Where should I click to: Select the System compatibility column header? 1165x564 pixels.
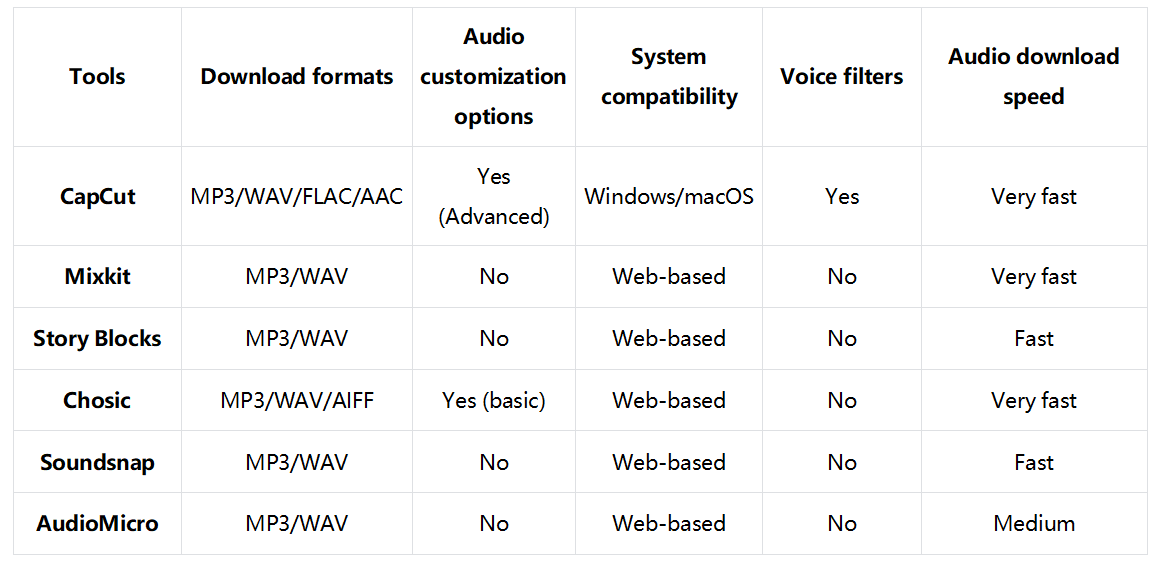coord(669,77)
